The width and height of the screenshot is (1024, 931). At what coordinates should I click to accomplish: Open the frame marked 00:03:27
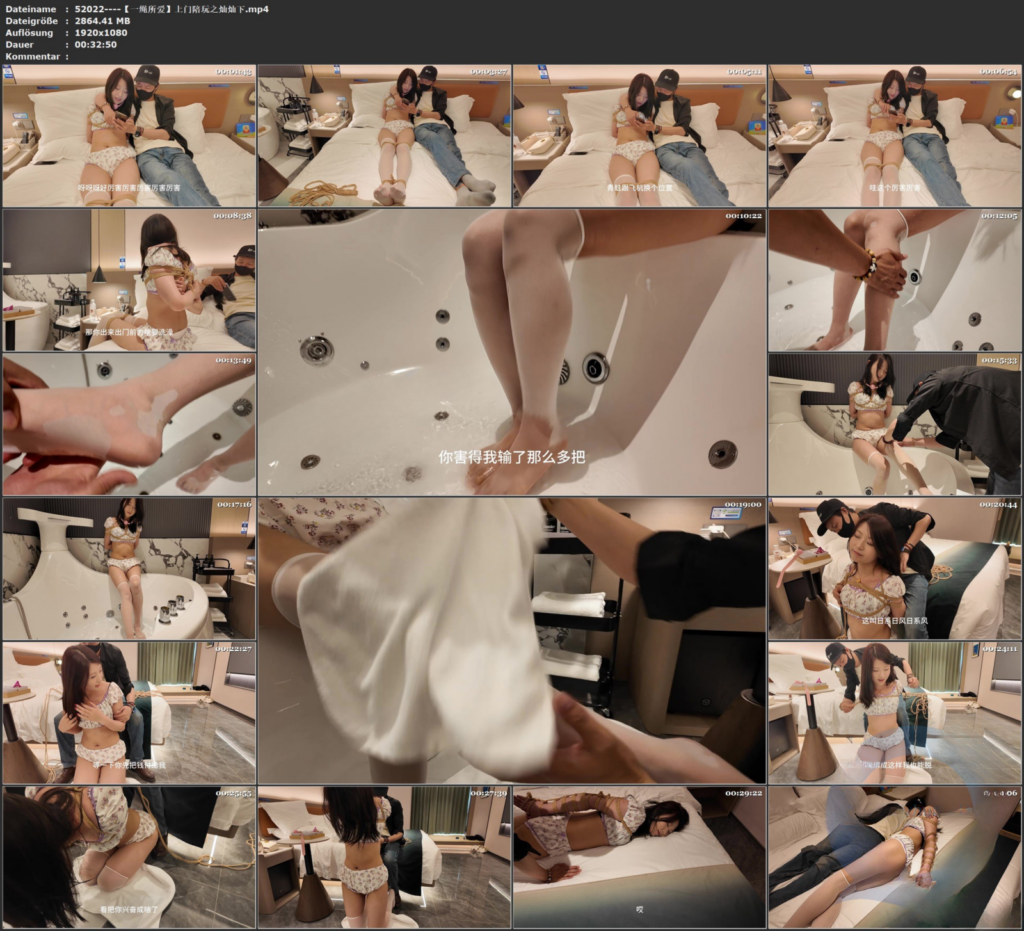pyautogui.click(x=384, y=136)
